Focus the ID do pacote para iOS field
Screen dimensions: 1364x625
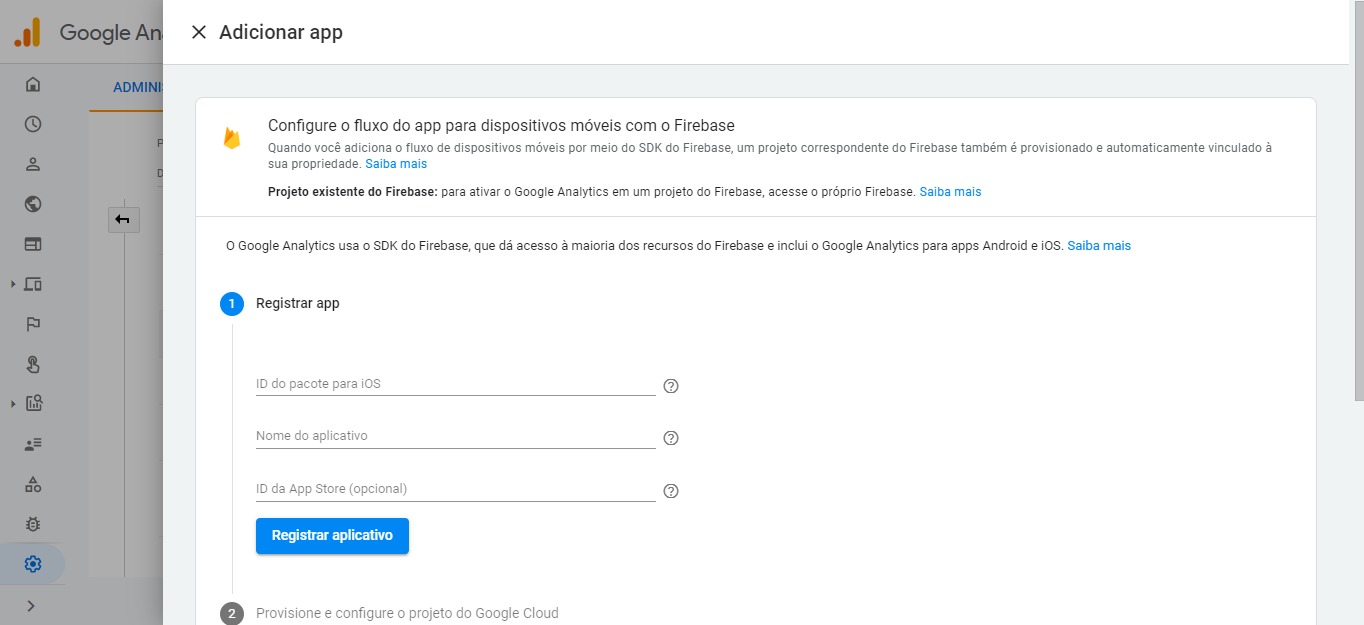pyautogui.click(x=455, y=384)
